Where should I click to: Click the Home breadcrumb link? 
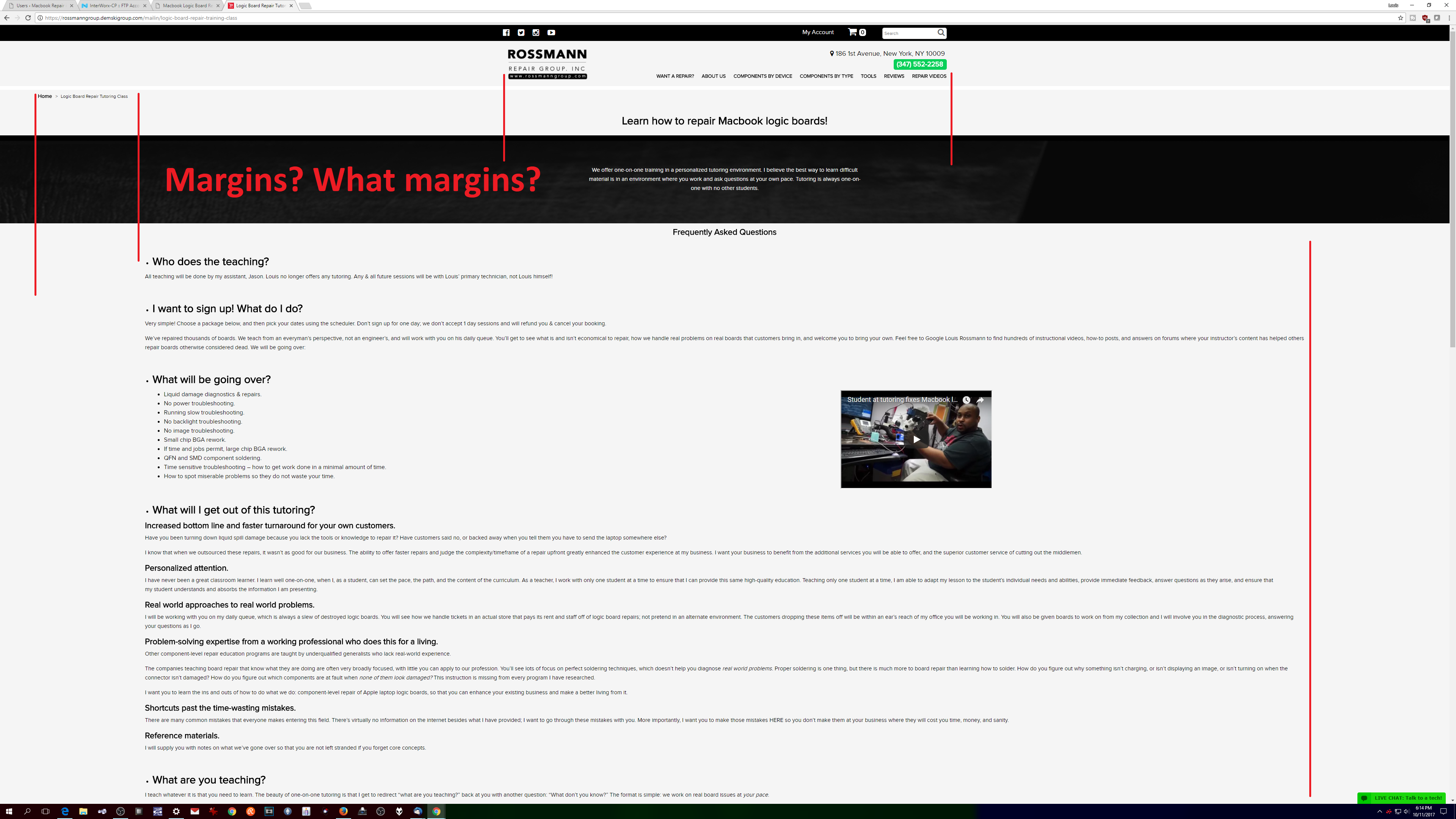pos(45,96)
